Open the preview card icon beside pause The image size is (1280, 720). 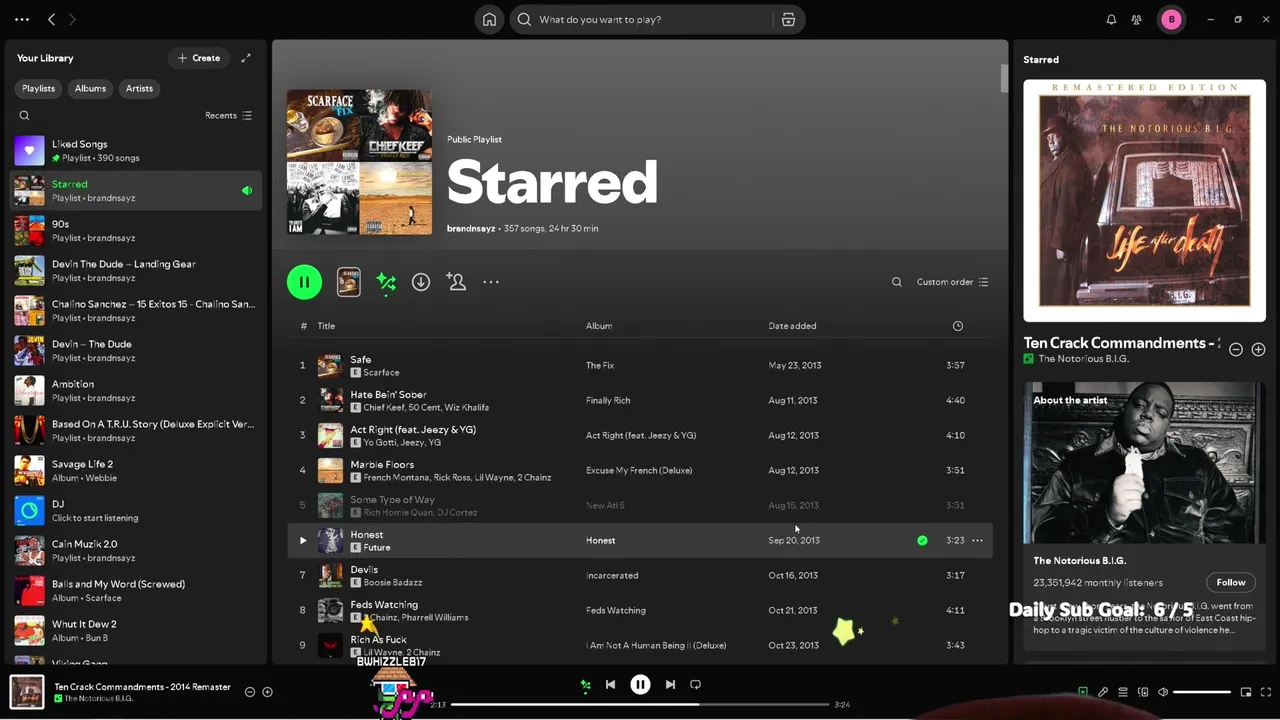pos(348,282)
